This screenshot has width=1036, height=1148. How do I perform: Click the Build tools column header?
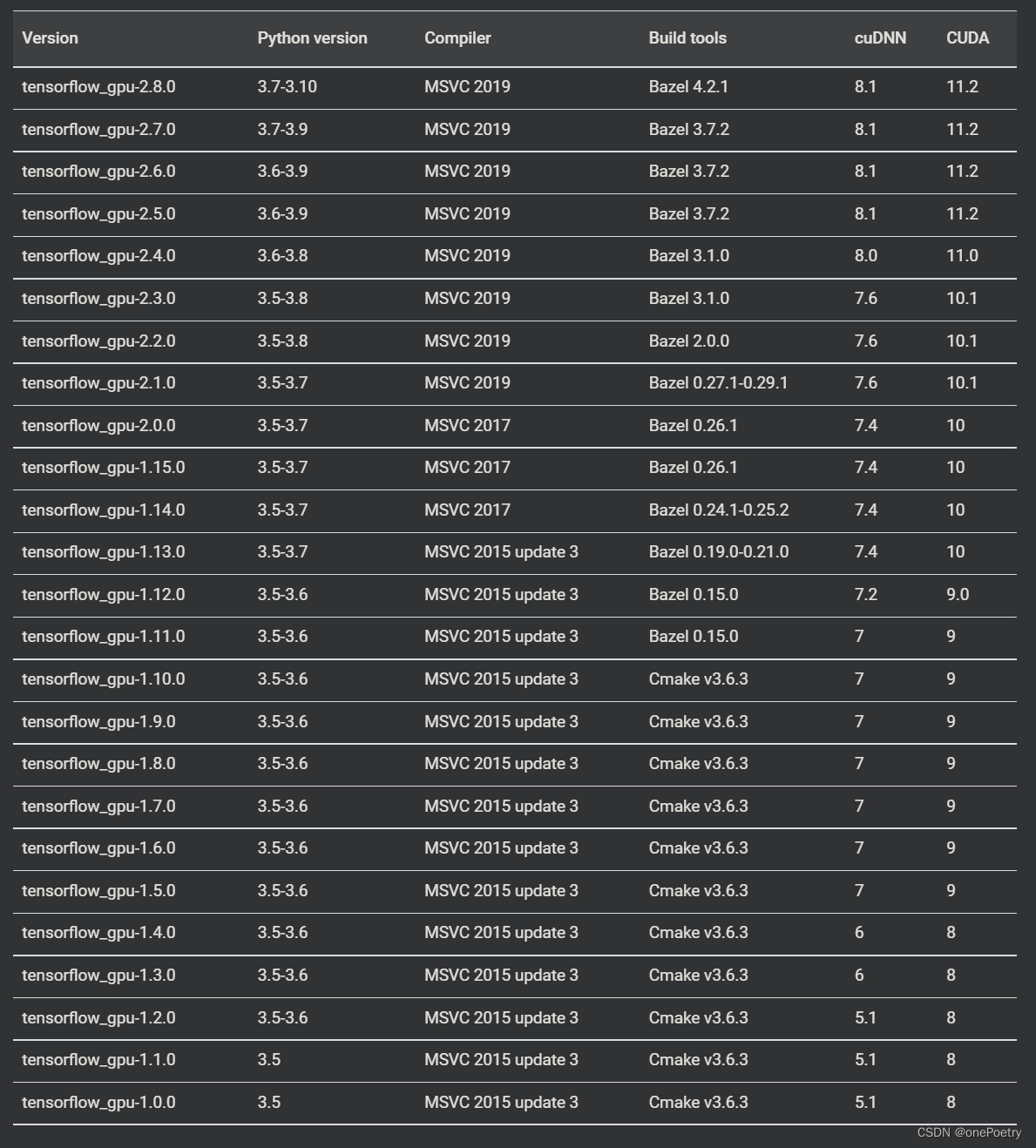click(x=687, y=38)
